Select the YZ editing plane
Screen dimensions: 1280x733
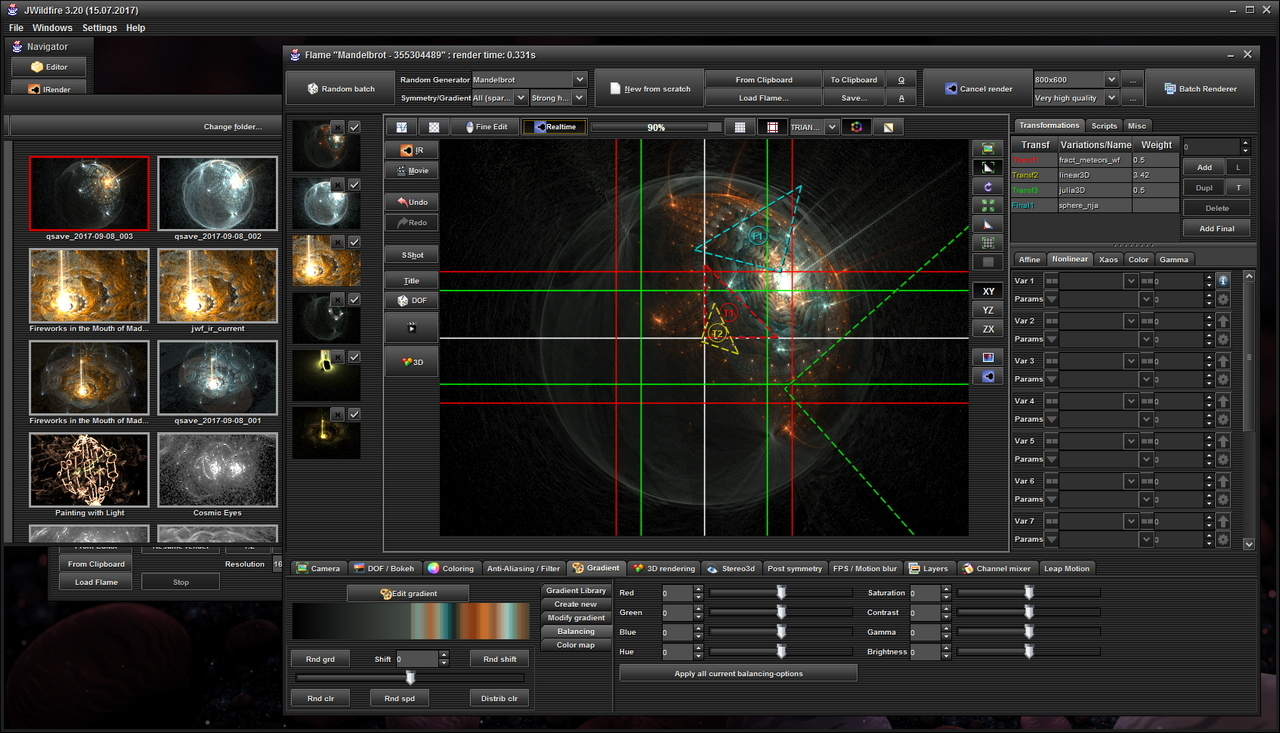[x=988, y=310]
